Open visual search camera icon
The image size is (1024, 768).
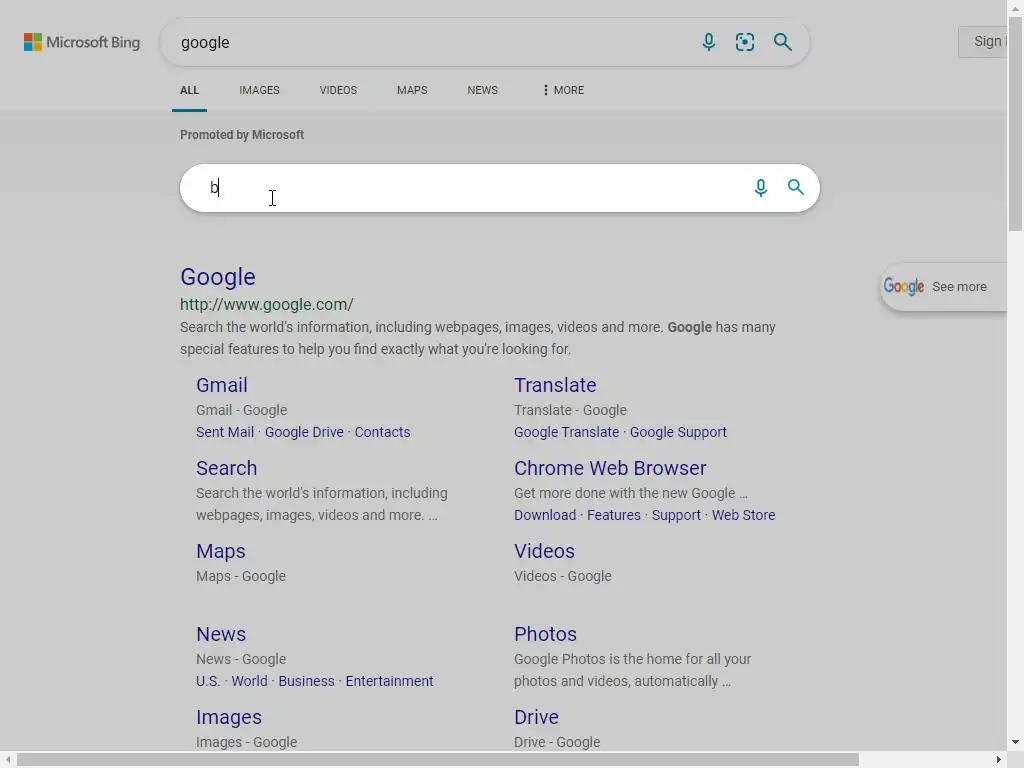(745, 42)
